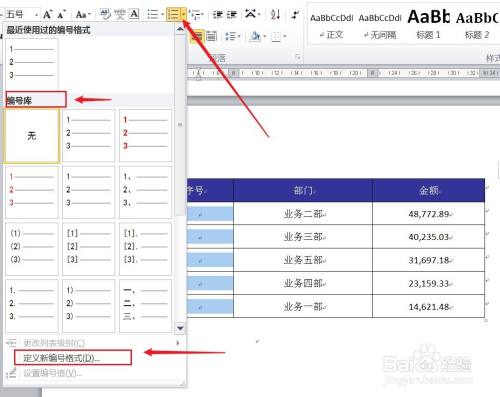Viewport: 500px width, 397px height.
Task: Click the 业务二部 table cell
Action: 303,214
